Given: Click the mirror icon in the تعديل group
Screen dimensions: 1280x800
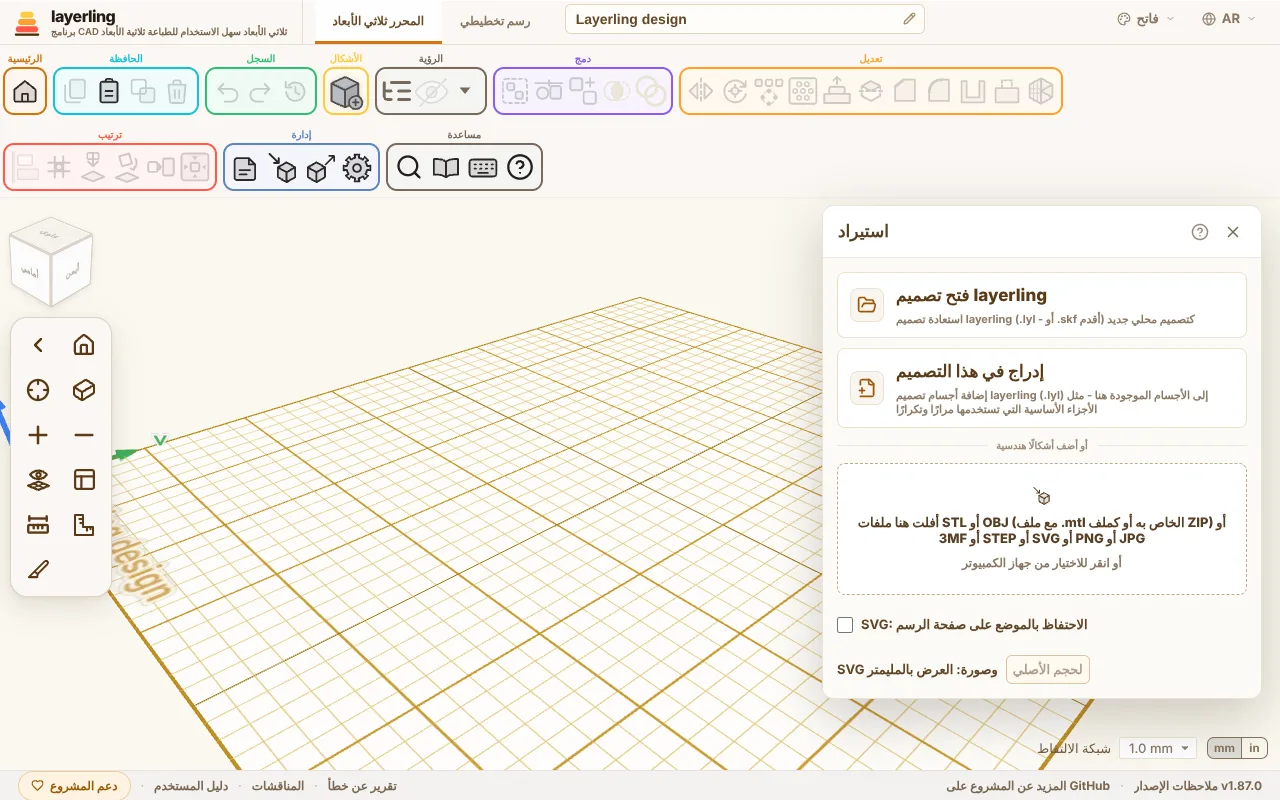Looking at the screenshot, I should coord(701,92).
